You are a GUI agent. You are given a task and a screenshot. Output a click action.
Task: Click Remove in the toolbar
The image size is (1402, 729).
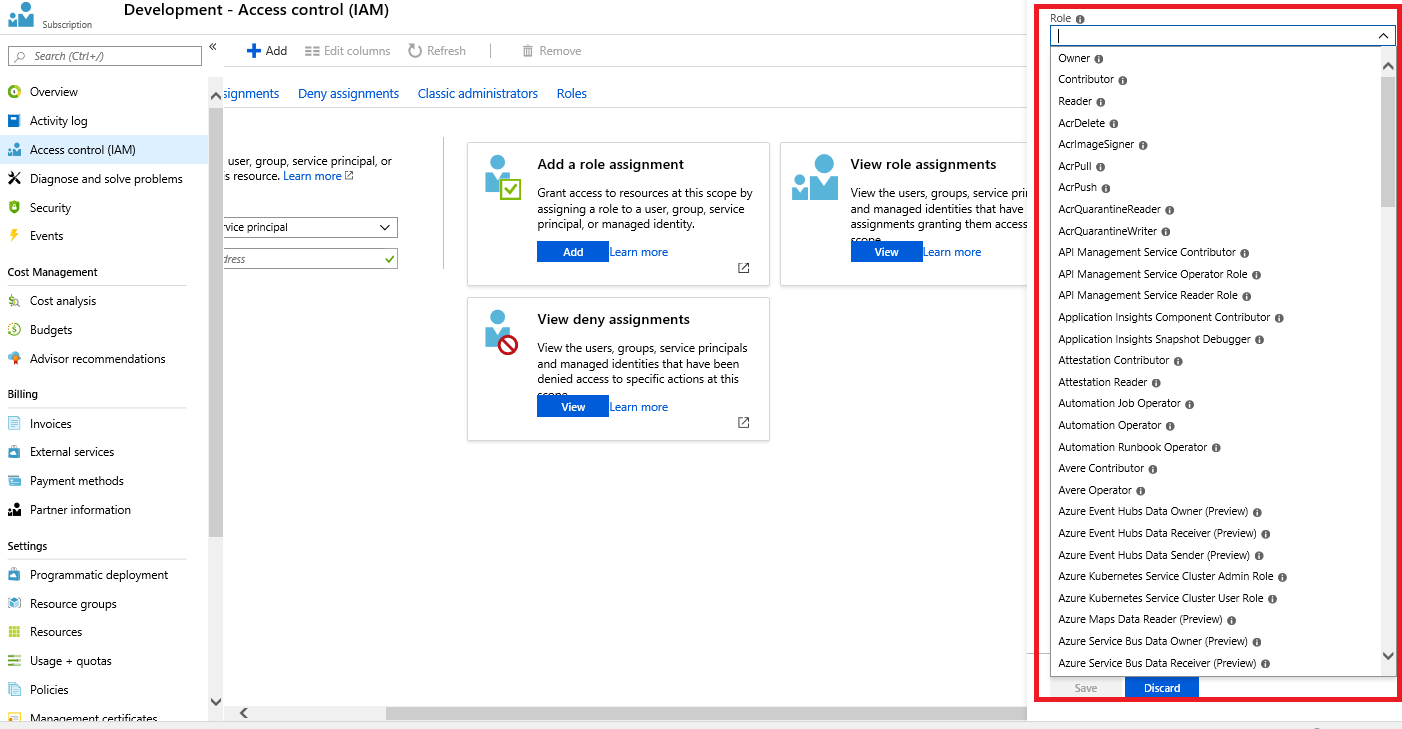point(551,51)
